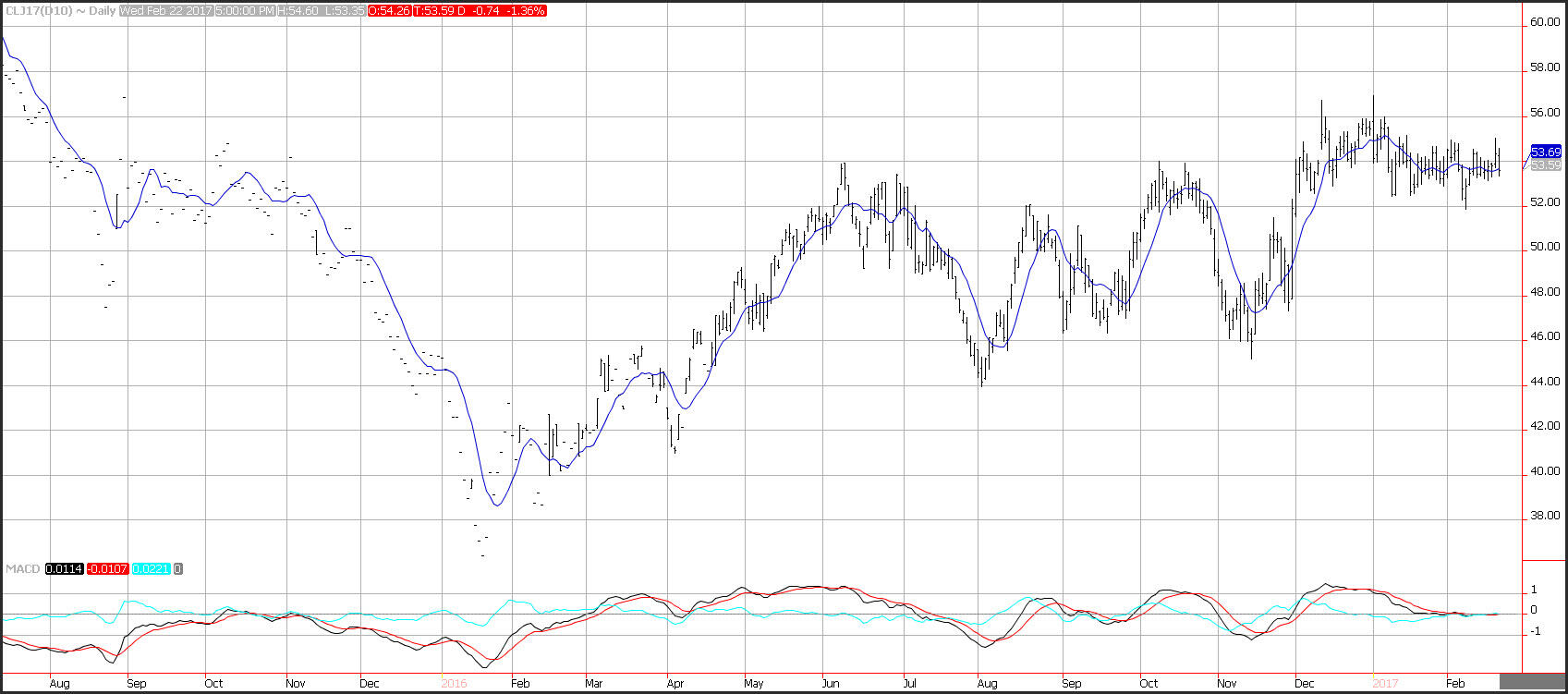1568x694 pixels.
Task: Click the Jun label on the time axis
Action: pos(830,683)
